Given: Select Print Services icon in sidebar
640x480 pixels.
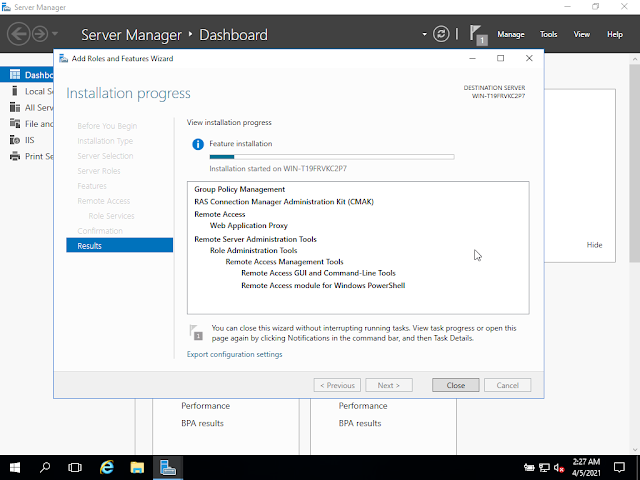Looking at the screenshot, I should (x=15, y=156).
